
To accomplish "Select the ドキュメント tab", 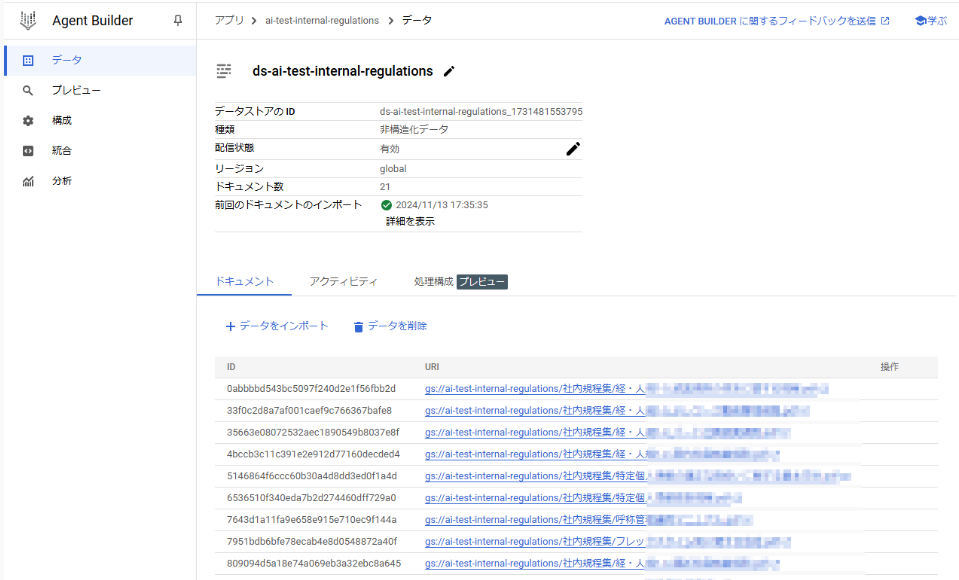I will click(x=244, y=282).
